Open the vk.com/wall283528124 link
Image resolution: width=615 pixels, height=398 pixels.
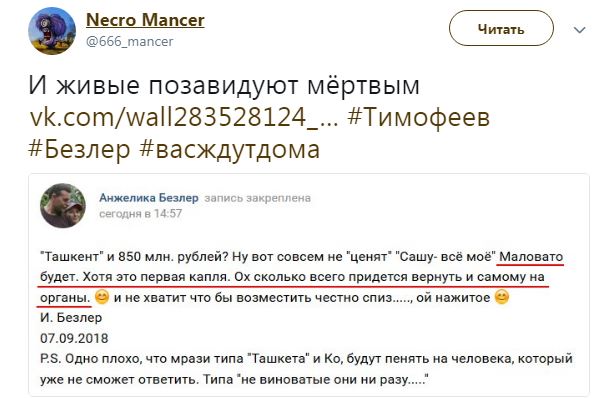tap(184, 117)
